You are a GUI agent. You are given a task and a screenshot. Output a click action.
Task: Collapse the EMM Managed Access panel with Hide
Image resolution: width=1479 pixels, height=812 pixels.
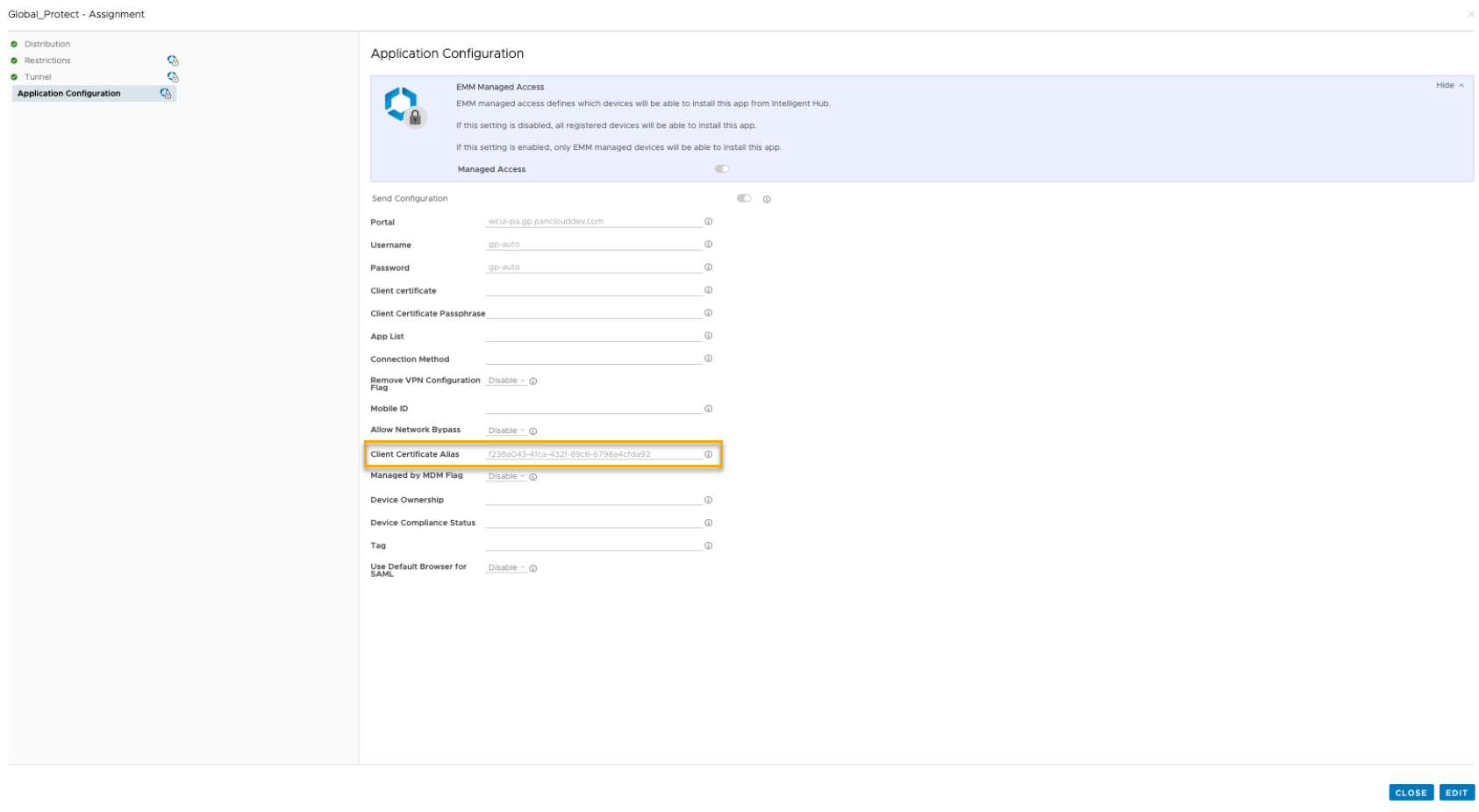(1449, 85)
